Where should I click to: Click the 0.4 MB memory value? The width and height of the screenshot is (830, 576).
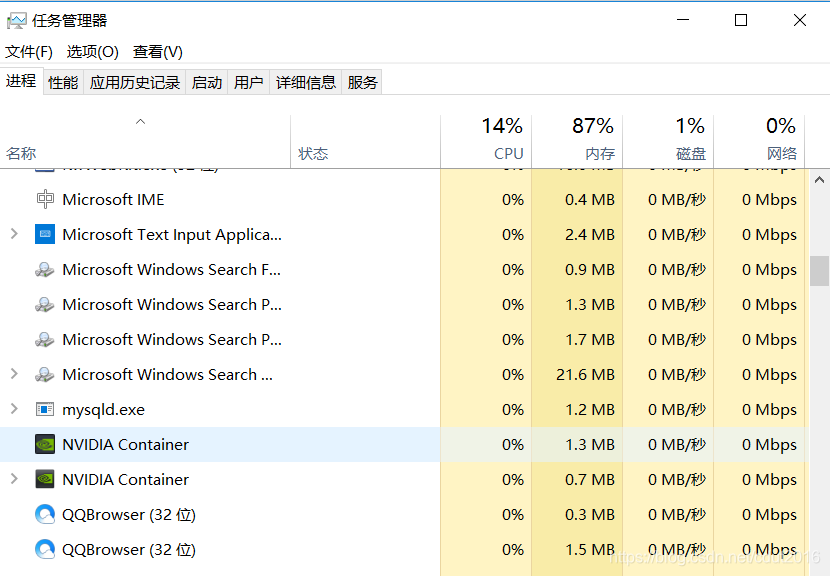pyautogui.click(x=590, y=200)
